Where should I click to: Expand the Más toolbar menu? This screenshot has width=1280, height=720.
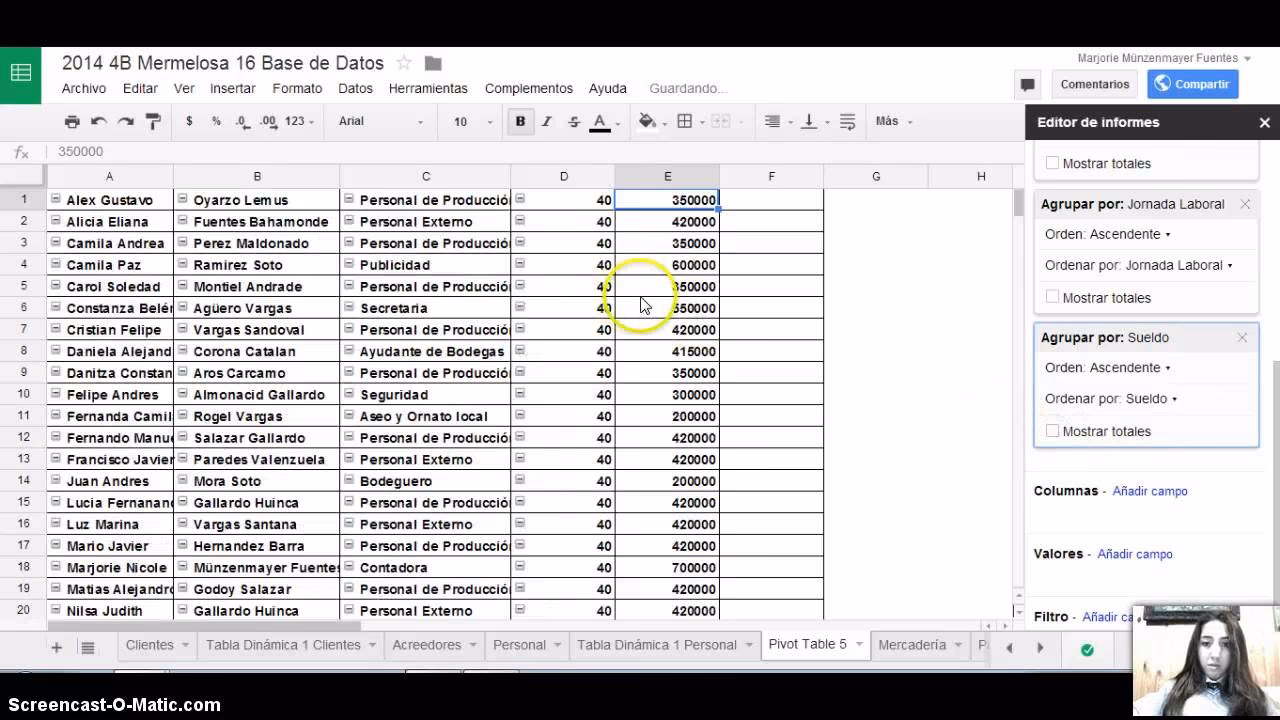(x=893, y=121)
